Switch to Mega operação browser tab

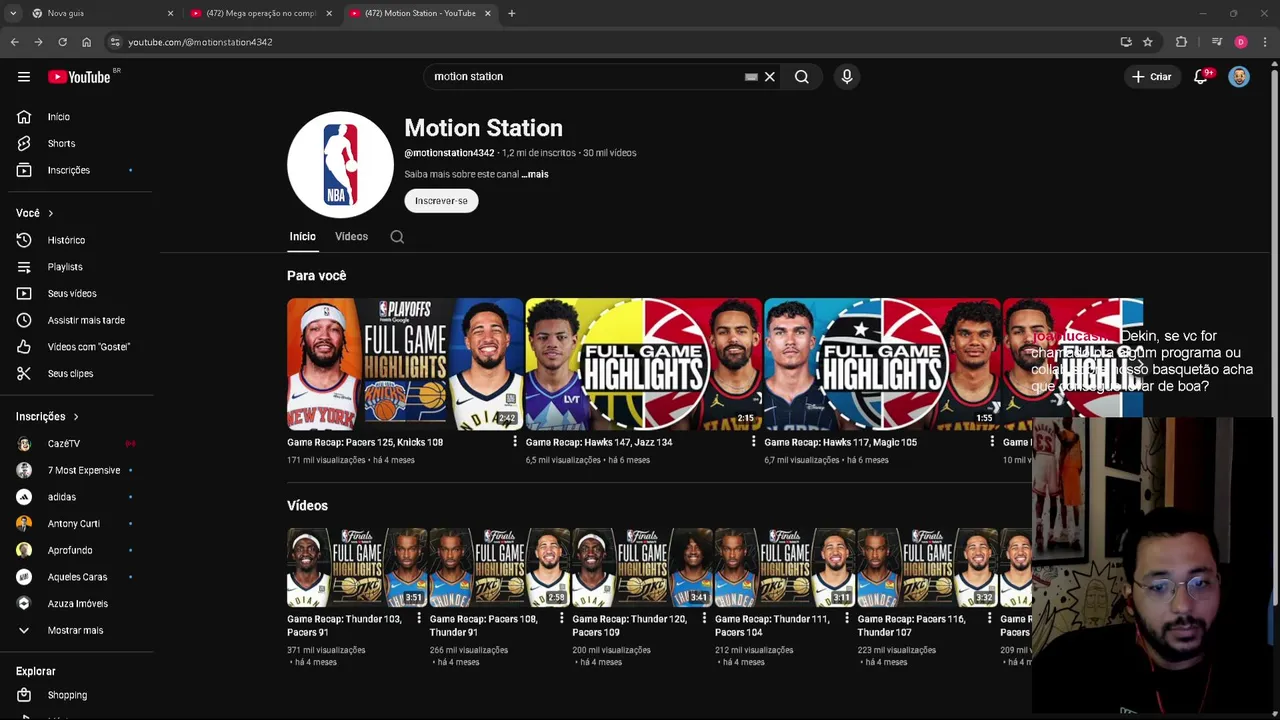click(260, 13)
